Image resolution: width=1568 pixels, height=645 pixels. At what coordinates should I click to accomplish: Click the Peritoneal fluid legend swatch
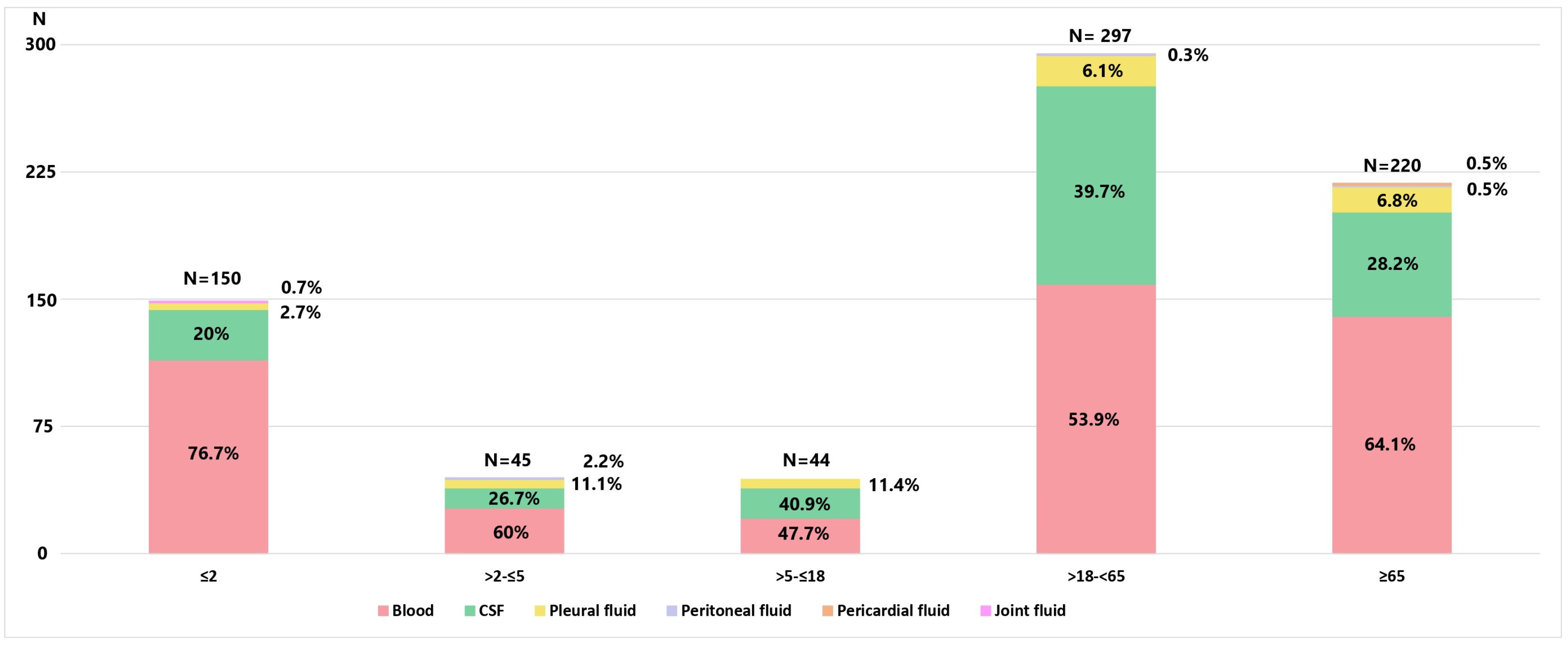point(672,611)
